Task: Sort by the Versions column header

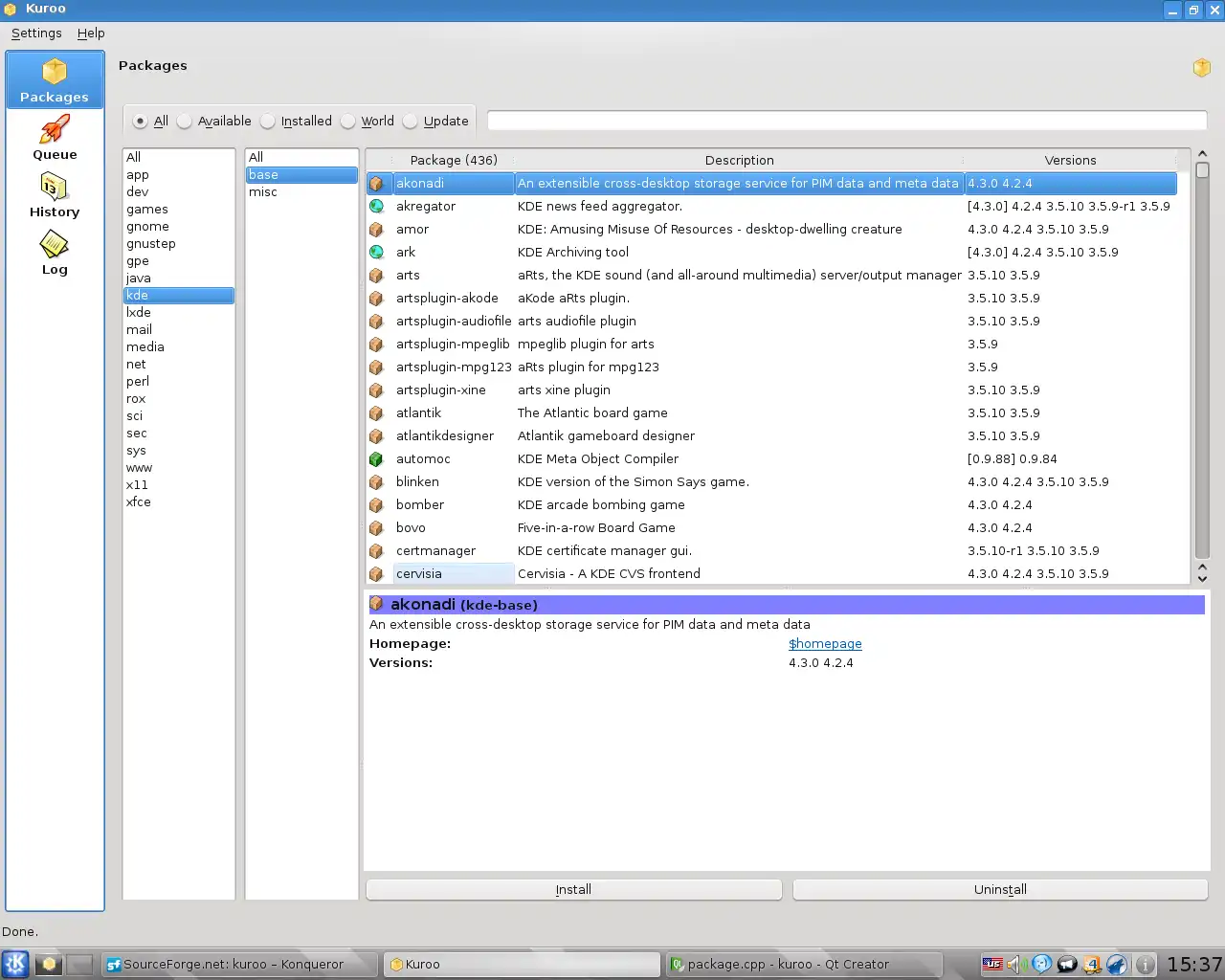Action: pyautogui.click(x=1070, y=160)
